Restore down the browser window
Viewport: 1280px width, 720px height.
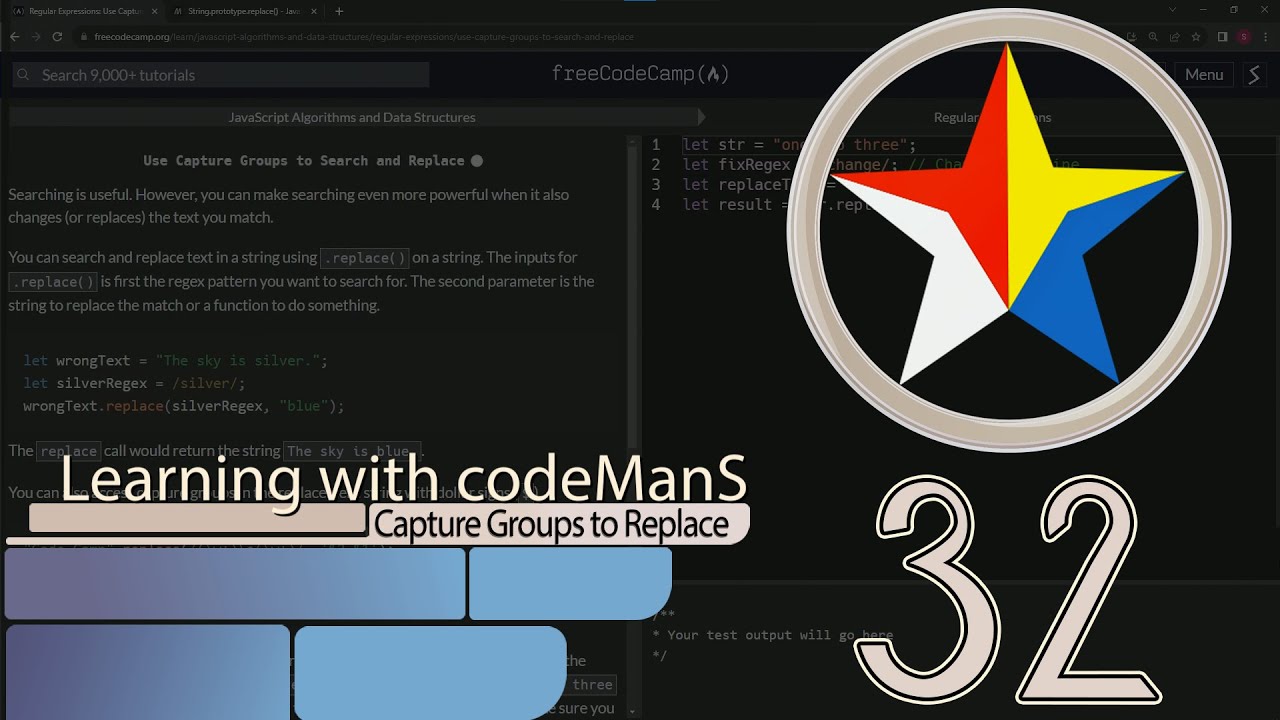tap(1233, 10)
